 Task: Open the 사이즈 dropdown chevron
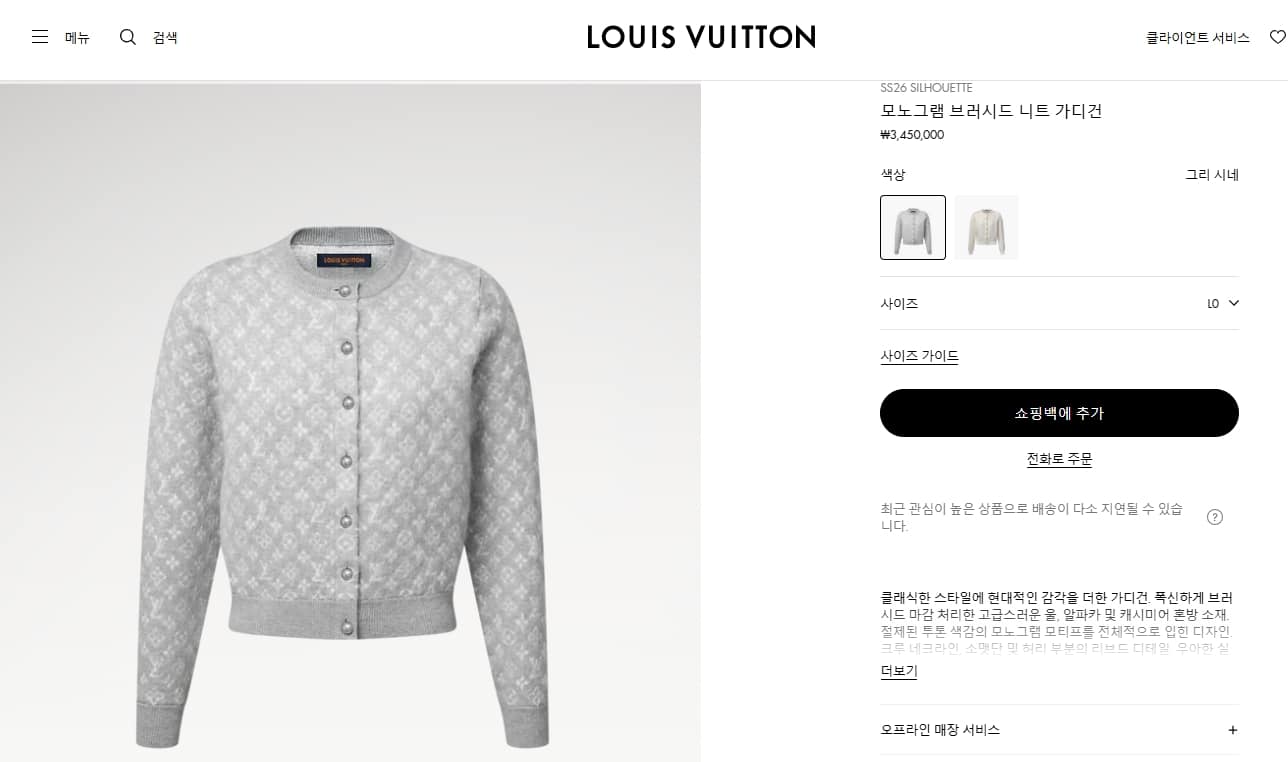point(1234,303)
